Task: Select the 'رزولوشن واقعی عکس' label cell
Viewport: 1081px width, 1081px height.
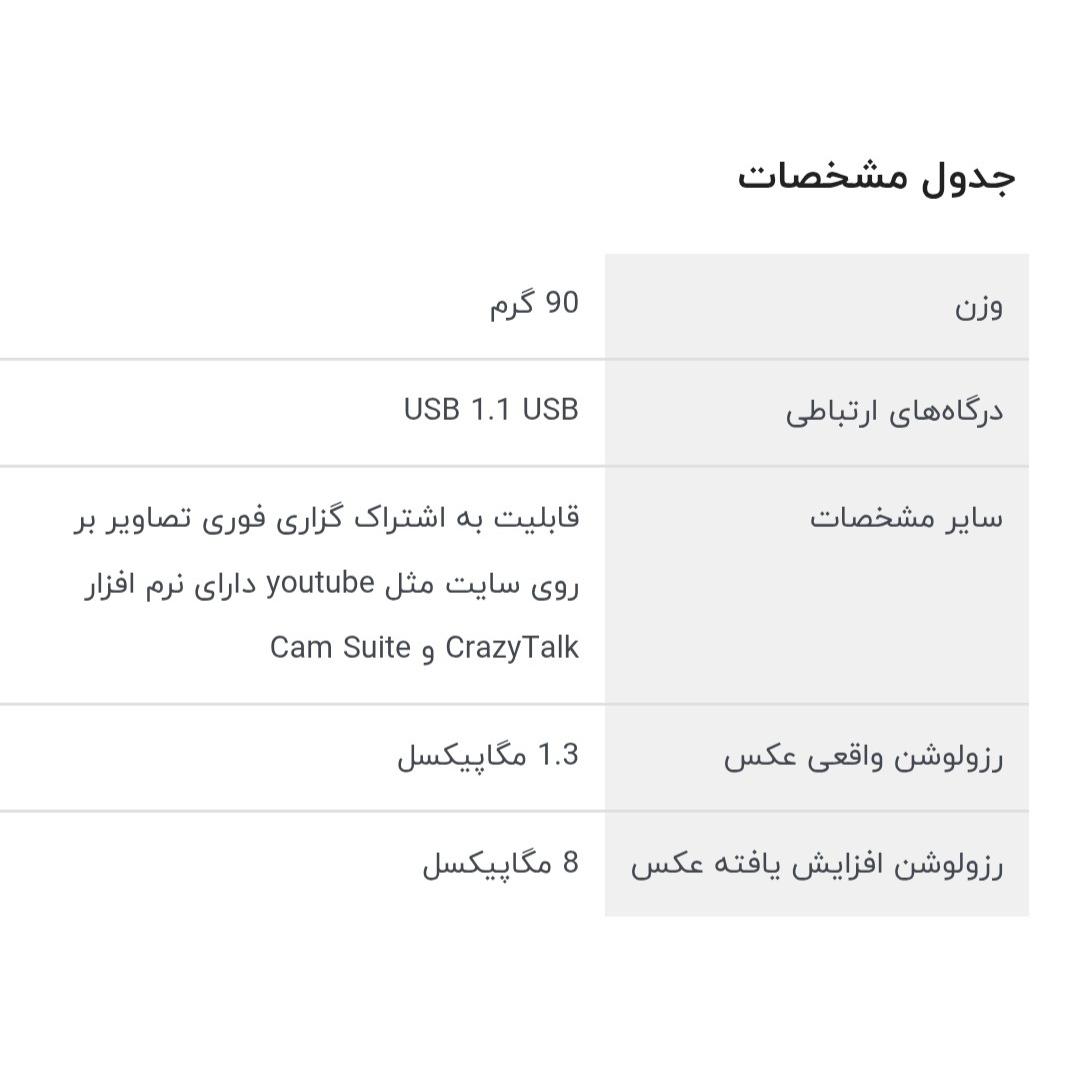Action: pos(817,758)
